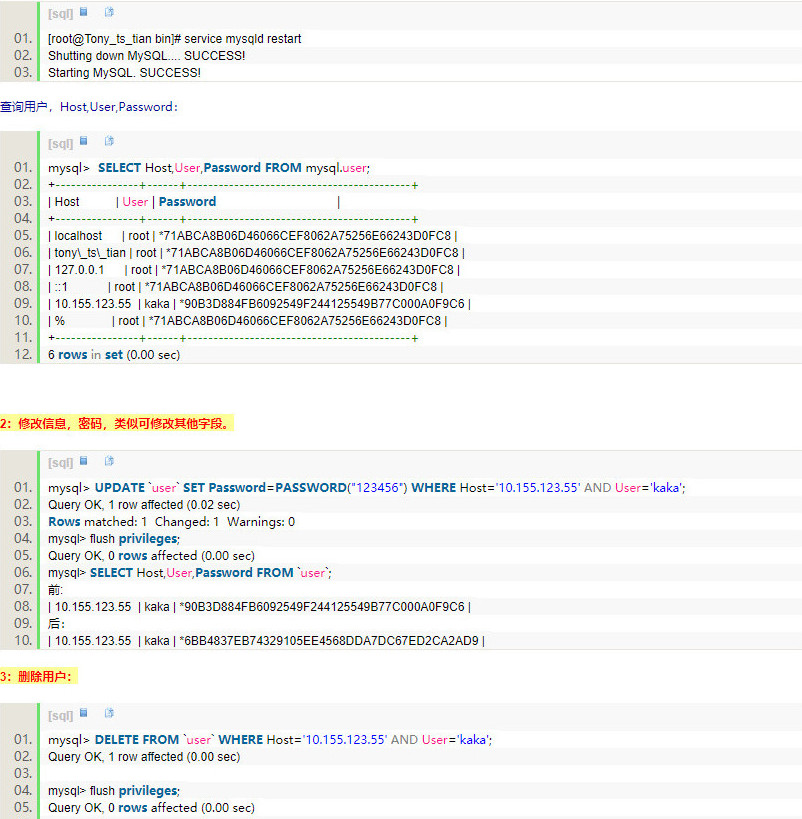The height and width of the screenshot is (819, 802).
Task: Click the '% | root' table row
Action: [248, 321]
